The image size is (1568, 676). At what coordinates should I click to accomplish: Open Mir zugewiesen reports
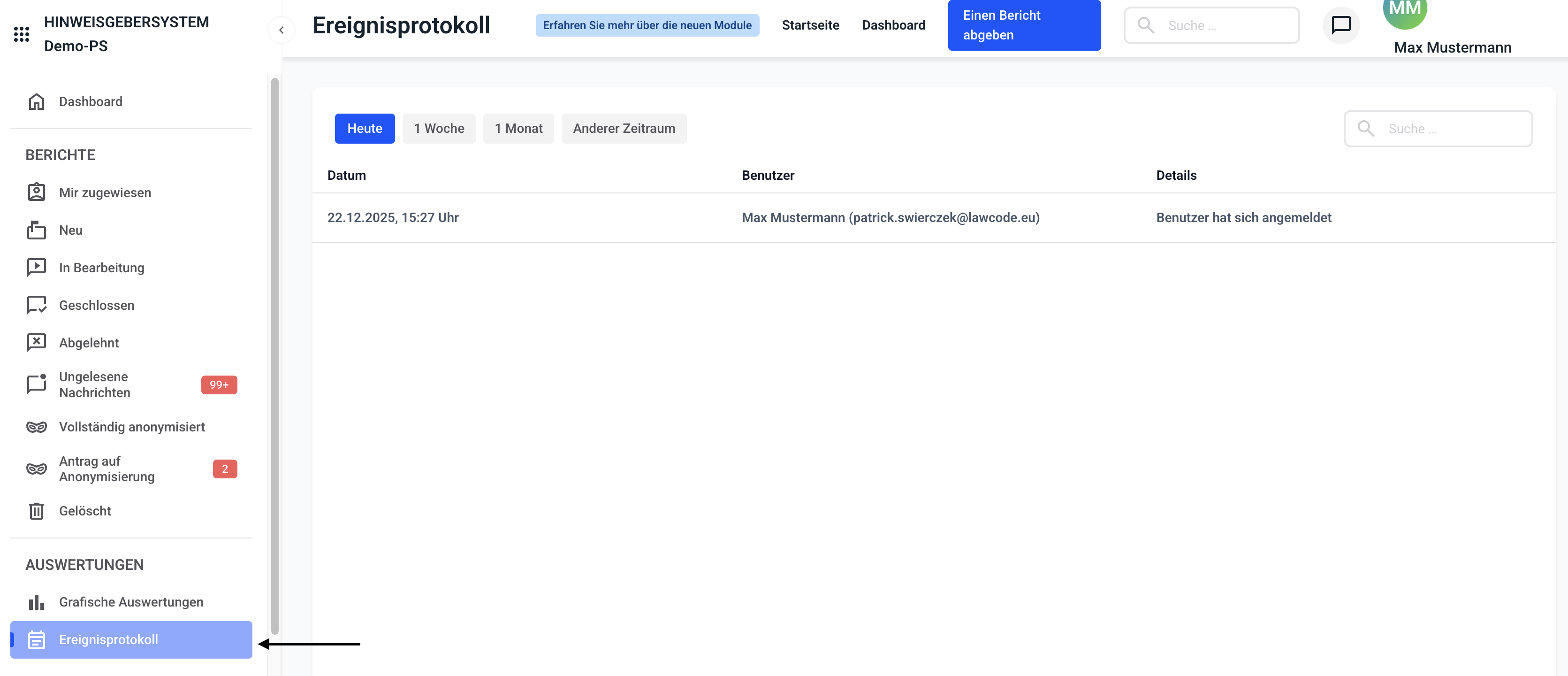tap(105, 192)
